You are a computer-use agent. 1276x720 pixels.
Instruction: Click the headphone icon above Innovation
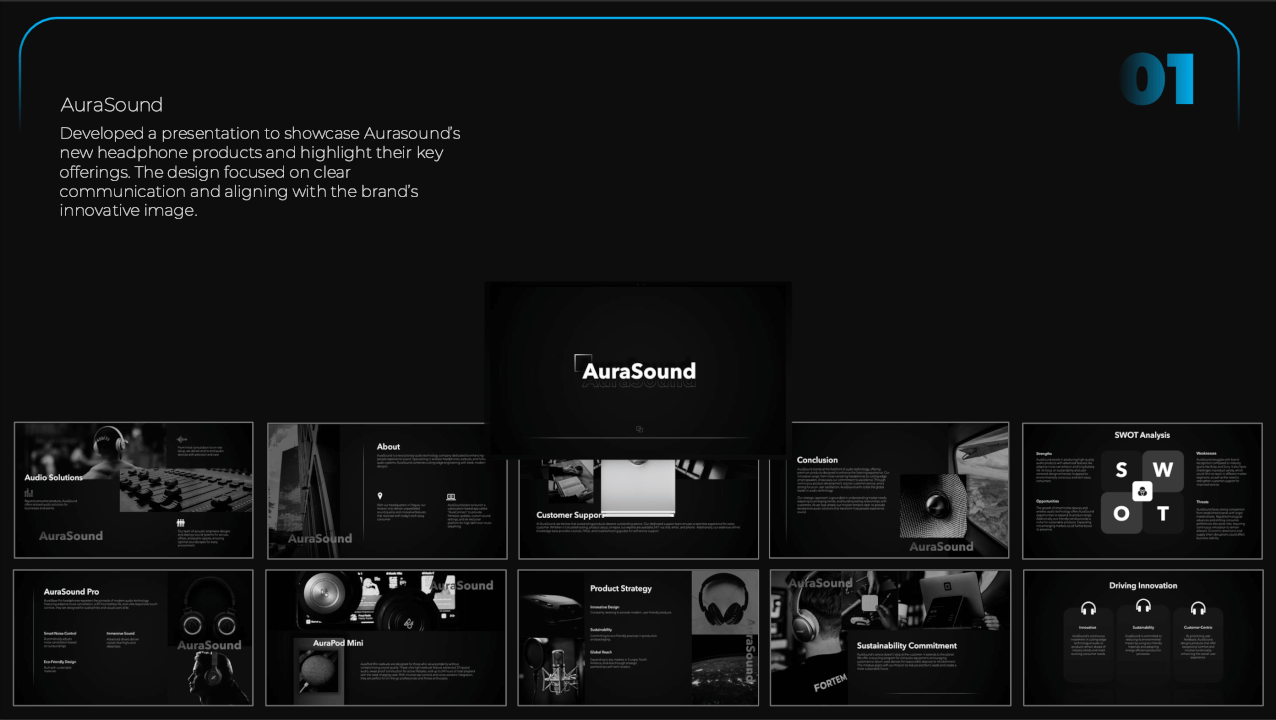(x=1088, y=609)
